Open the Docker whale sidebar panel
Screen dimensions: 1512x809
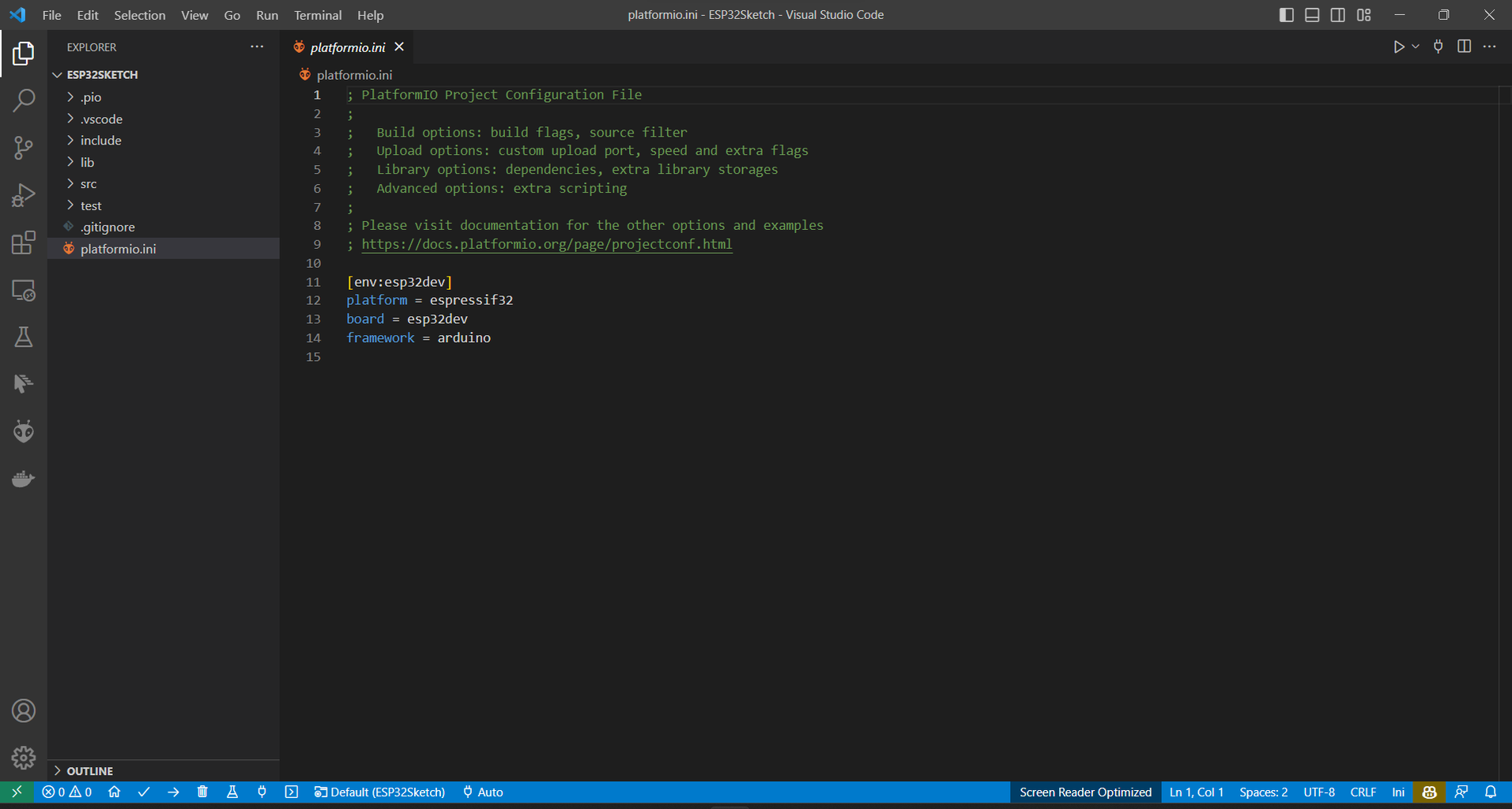[24, 479]
